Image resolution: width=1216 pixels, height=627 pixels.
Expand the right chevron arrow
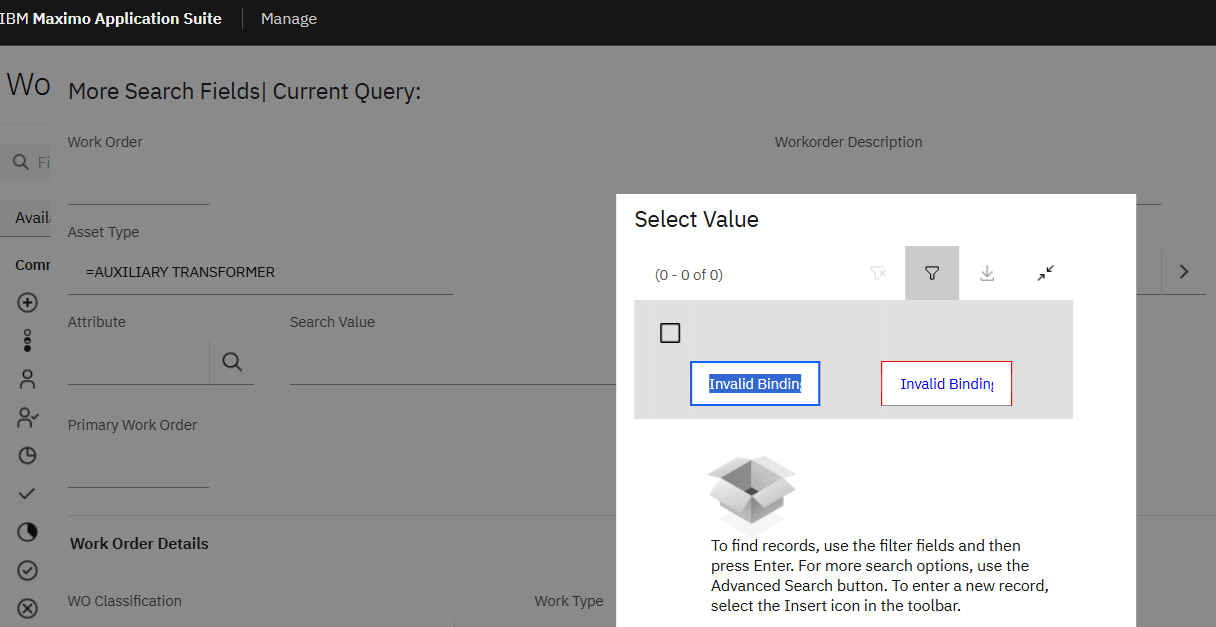(1184, 271)
